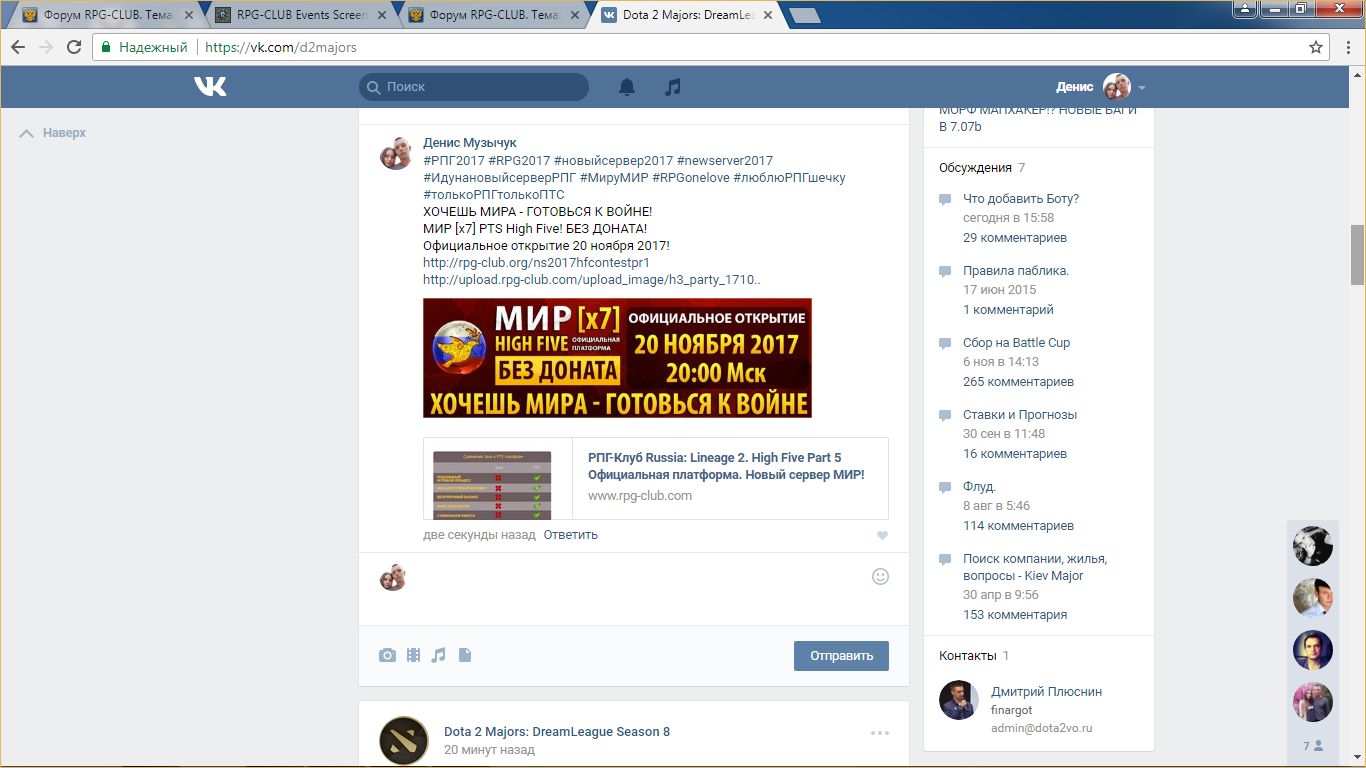Open discussion Правила паблика.
The image size is (1366, 768).
[x=1016, y=271]
